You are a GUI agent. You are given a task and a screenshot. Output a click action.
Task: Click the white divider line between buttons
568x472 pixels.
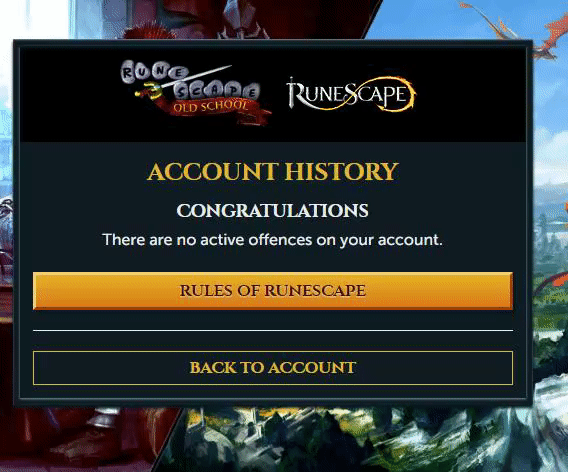pyautogui.click(x=273, y=330)
